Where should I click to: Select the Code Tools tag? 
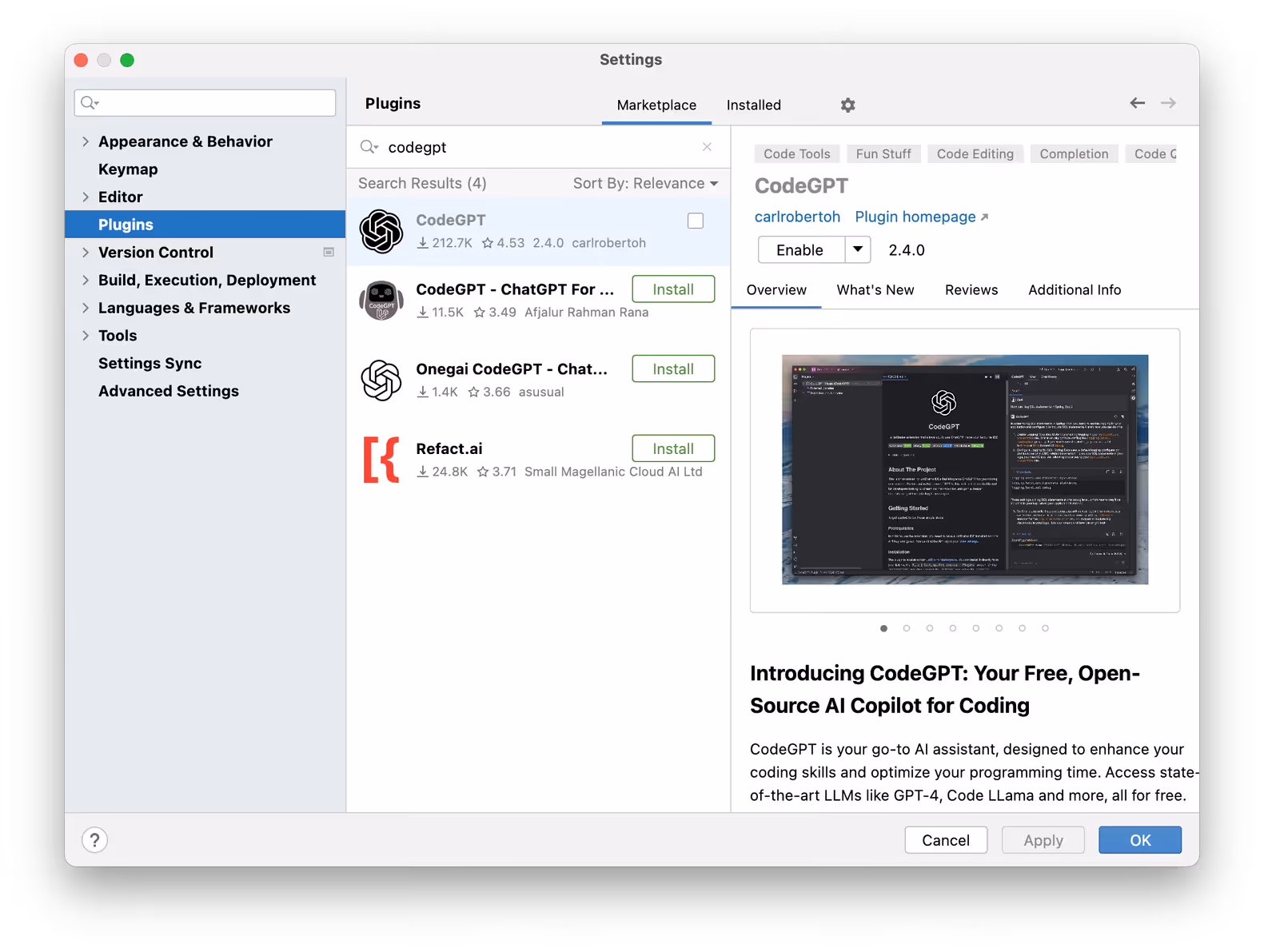[797, 153]
